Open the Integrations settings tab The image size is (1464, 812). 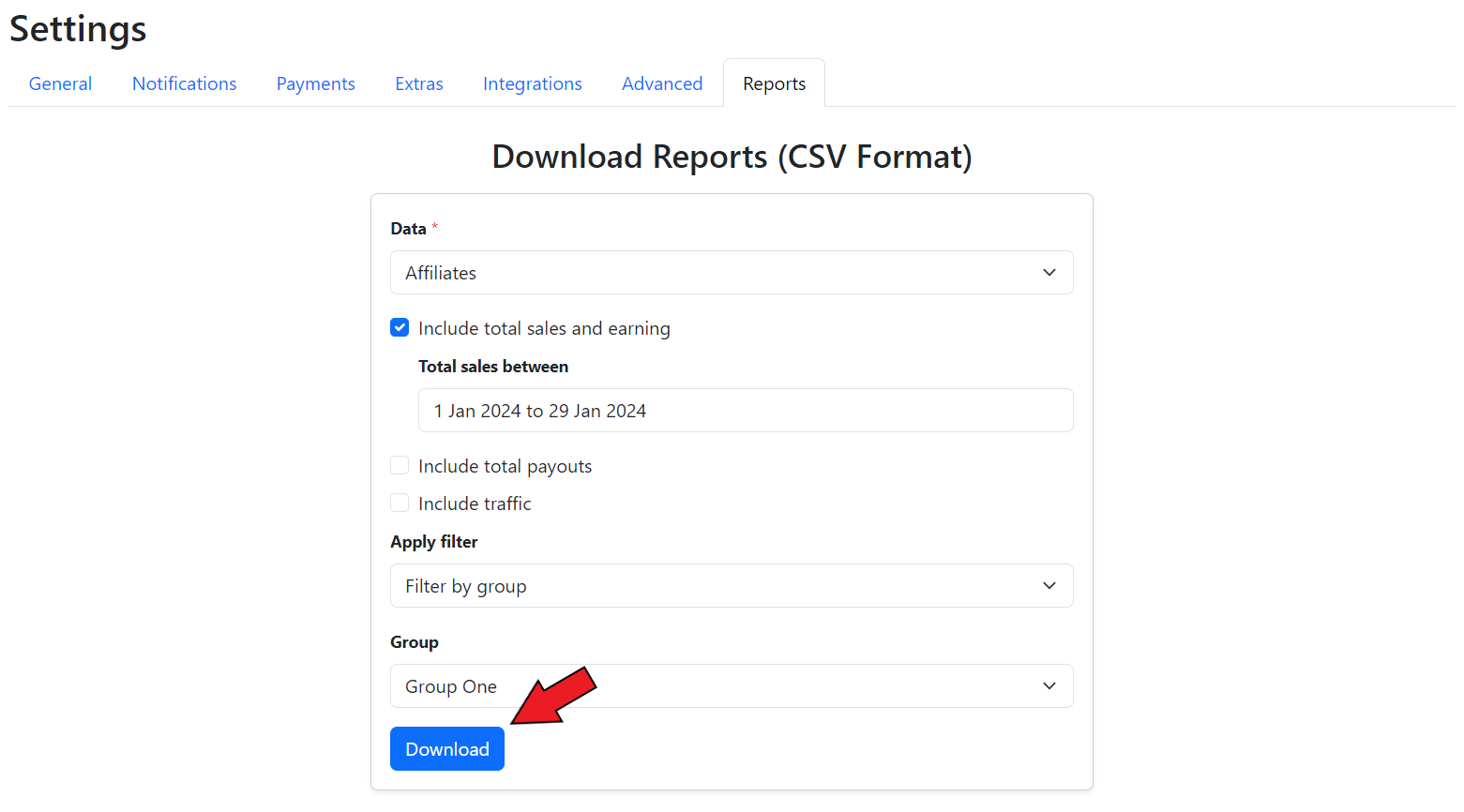point(532,83)
